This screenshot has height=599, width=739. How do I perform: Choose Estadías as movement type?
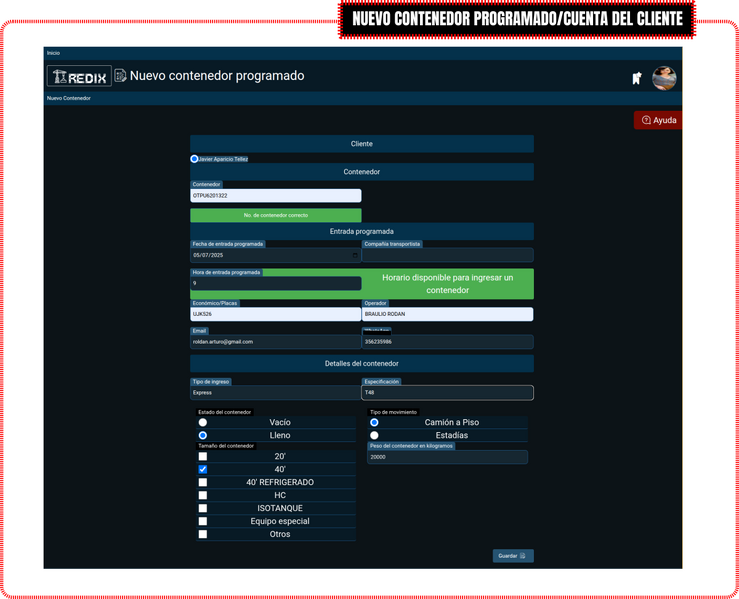coord(374,436)
